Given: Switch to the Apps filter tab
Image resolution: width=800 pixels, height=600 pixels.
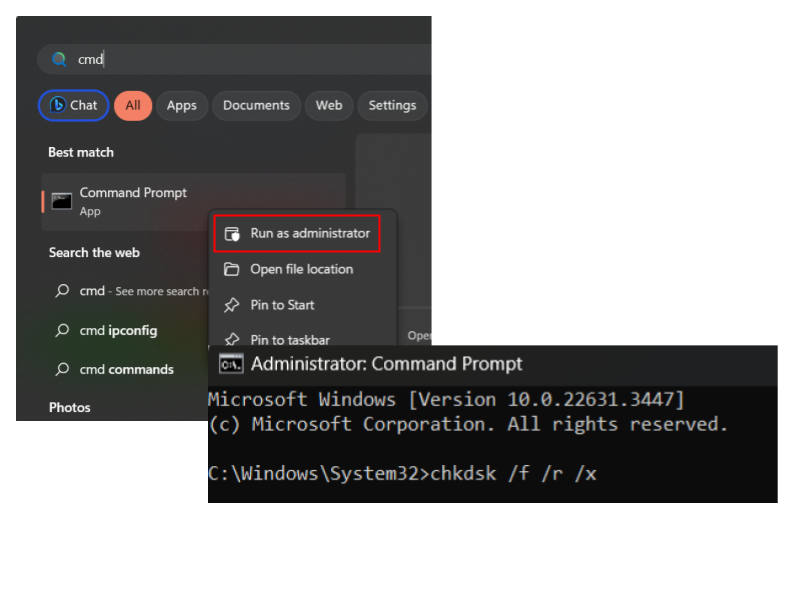Looking at the screenshot, I should point(182,106).
